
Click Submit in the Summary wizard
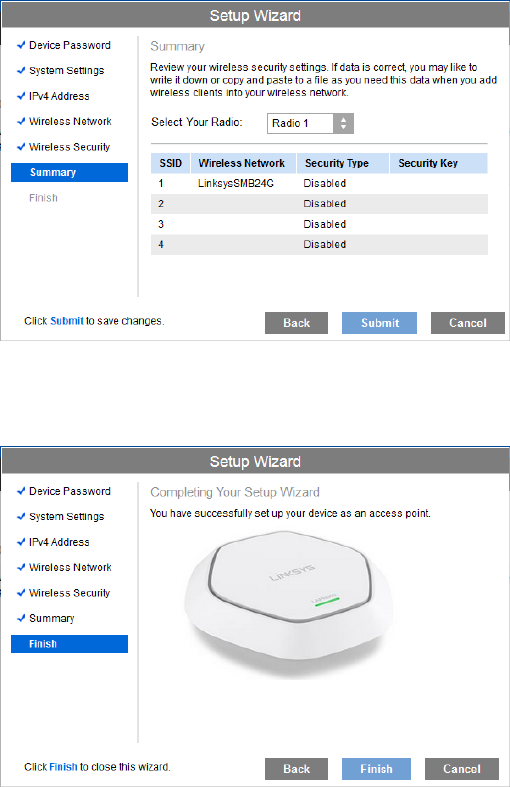379,323
